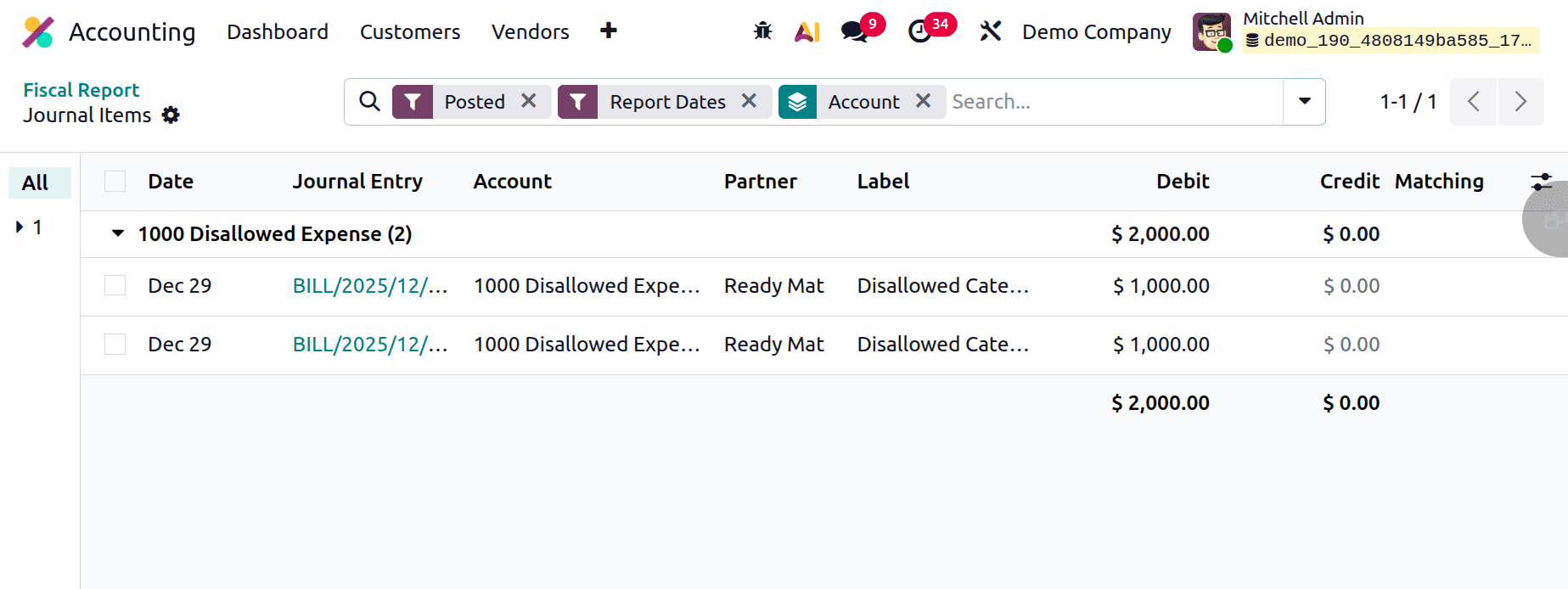Click second row $ 1,000.00 debit

point(1161,345)
